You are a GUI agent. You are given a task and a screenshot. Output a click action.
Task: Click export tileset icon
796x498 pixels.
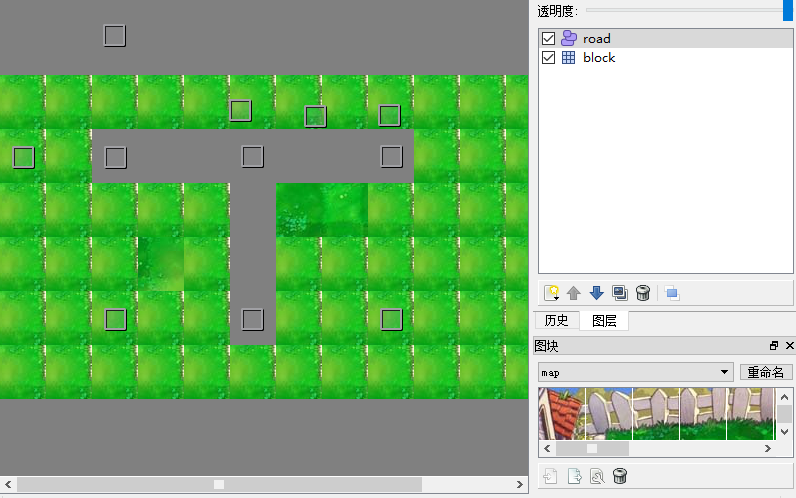click(574, 476)
